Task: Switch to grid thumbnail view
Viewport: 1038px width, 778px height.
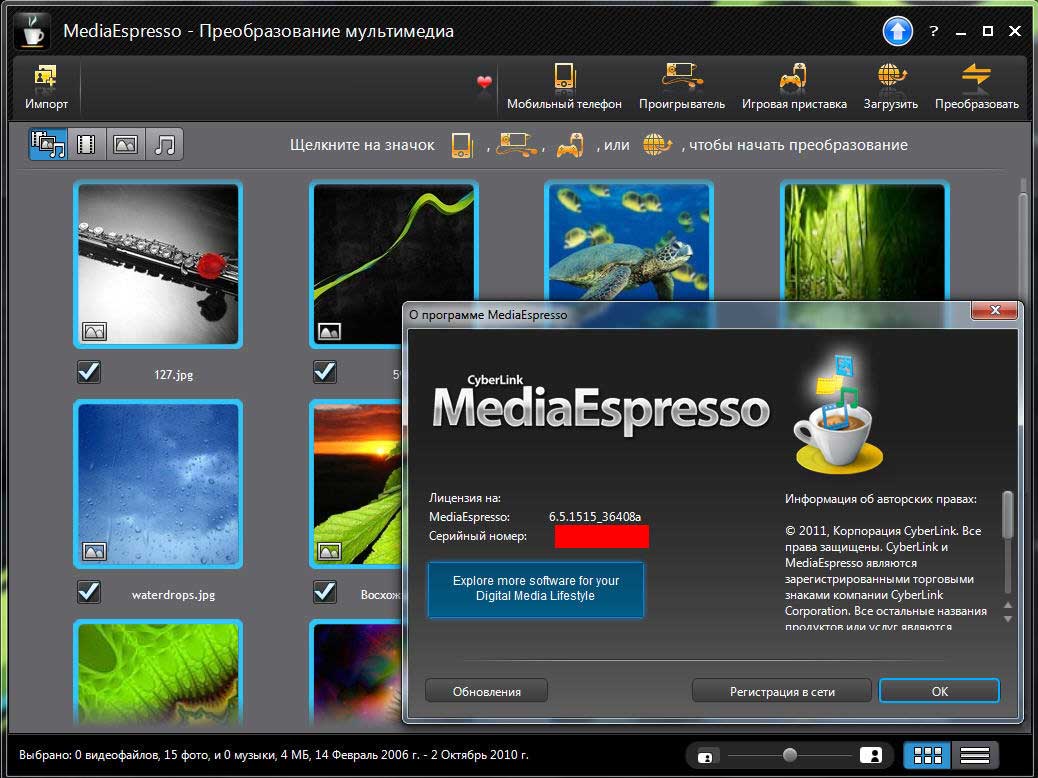Action: (x=927, y=755)
